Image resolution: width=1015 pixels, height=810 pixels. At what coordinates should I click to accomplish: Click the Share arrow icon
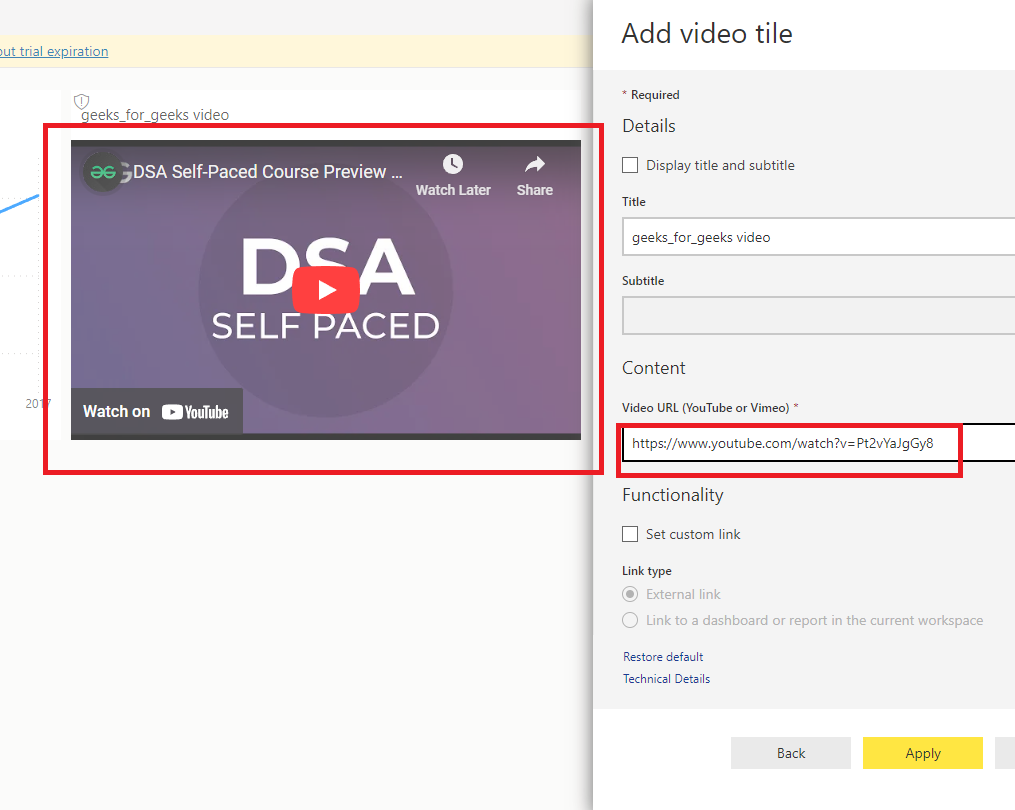pyautogui.click(x=535, y=164)
